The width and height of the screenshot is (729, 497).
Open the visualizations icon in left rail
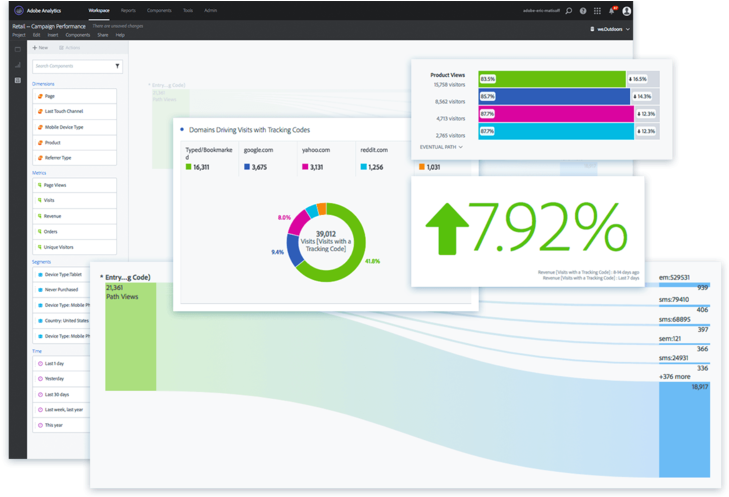coord(18,65)
